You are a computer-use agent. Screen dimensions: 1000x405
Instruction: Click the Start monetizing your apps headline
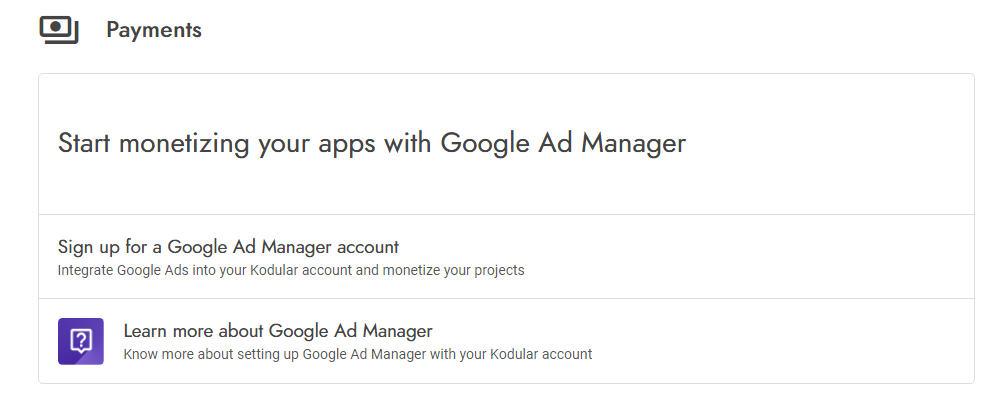click(372, 143)
